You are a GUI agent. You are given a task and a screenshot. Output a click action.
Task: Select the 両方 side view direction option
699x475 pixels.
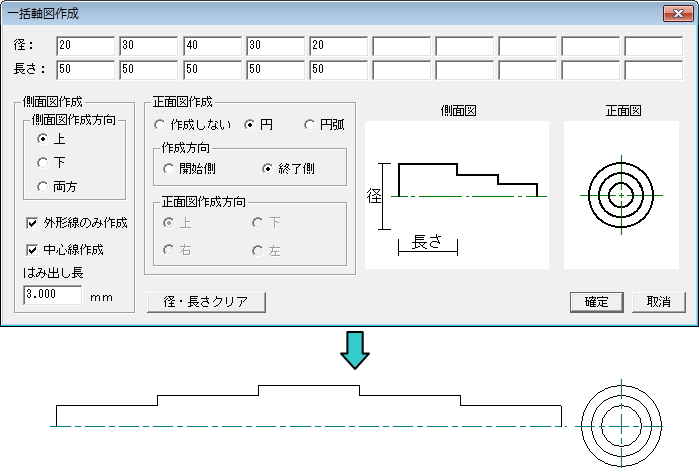43,185
